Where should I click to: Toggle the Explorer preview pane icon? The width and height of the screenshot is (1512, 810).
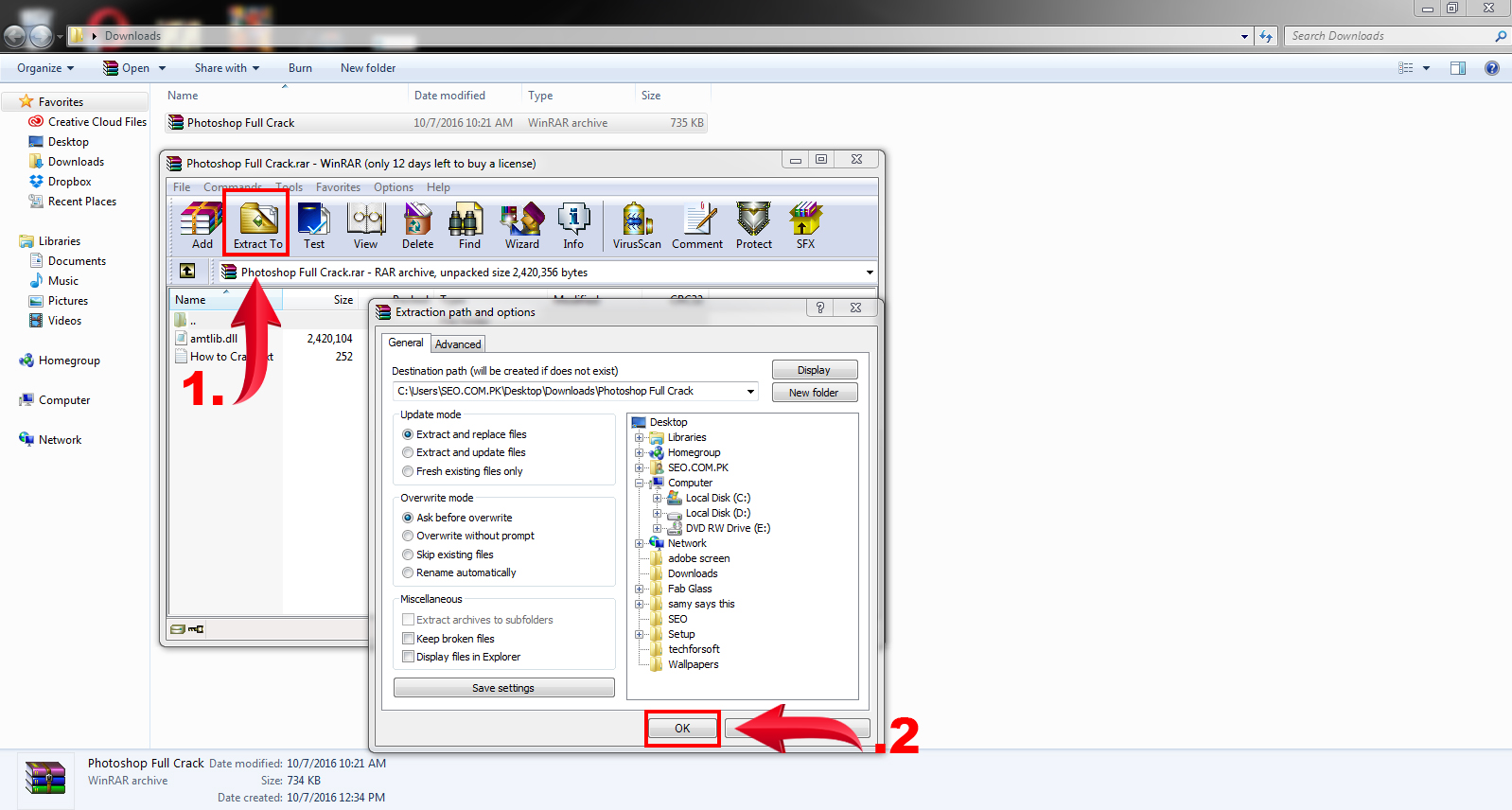coord(1458,68)
